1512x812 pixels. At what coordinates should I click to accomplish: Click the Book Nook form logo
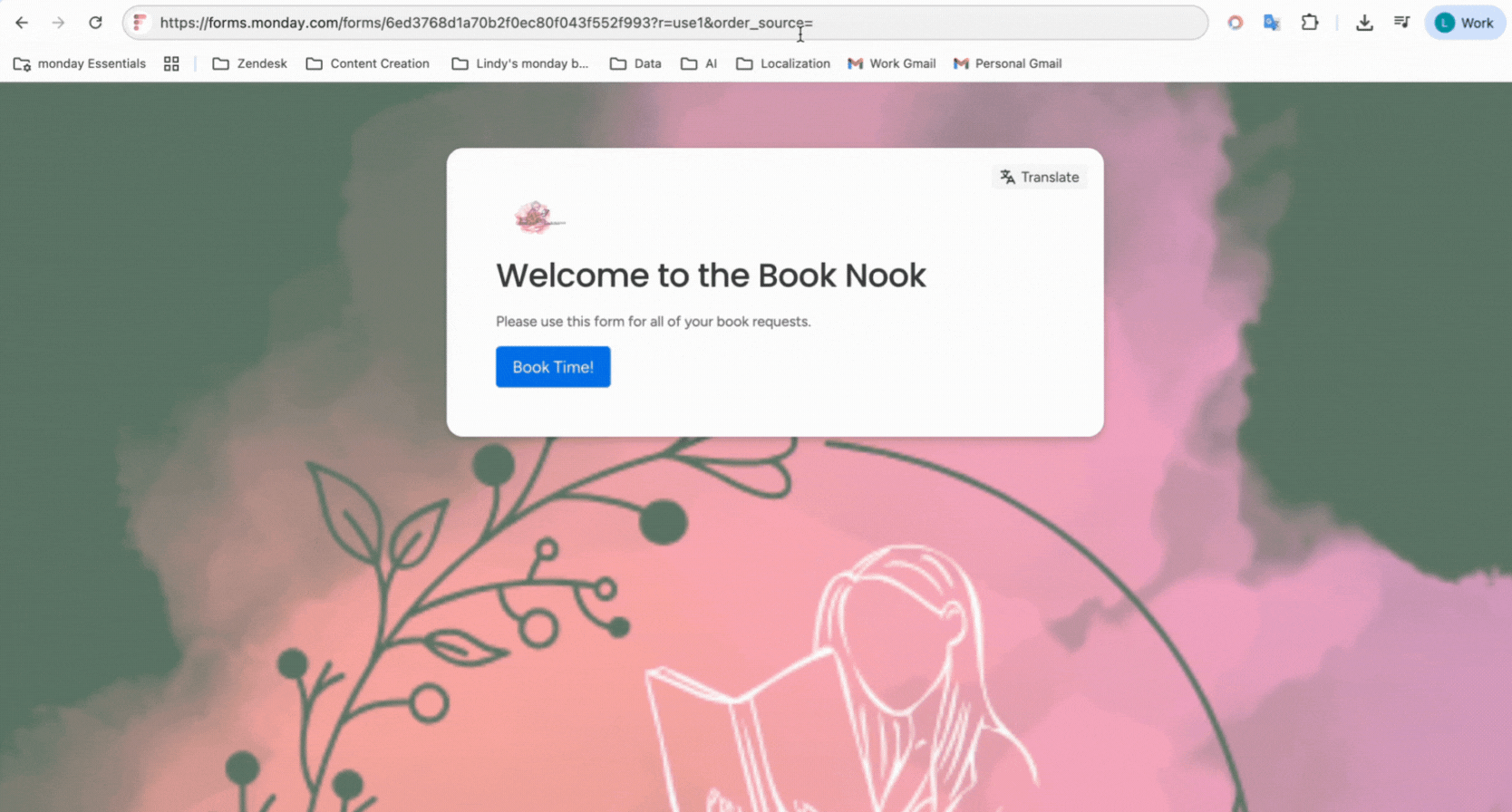pos(538,217)
